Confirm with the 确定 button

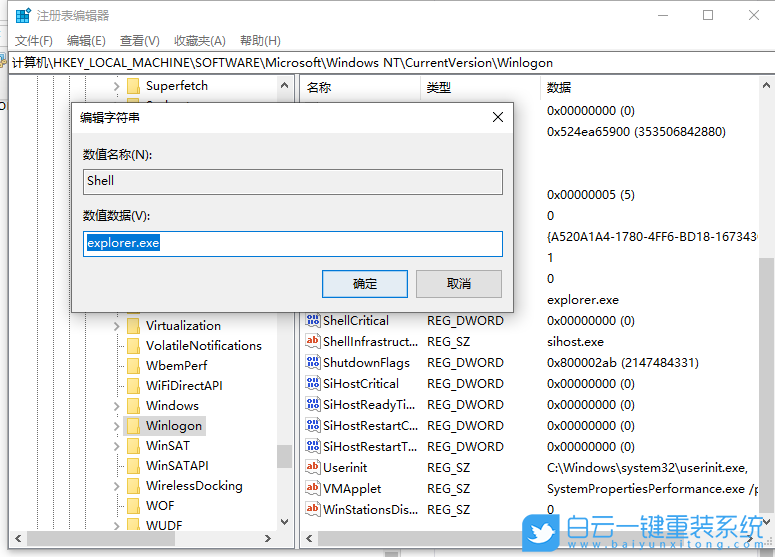pos(365,284)
